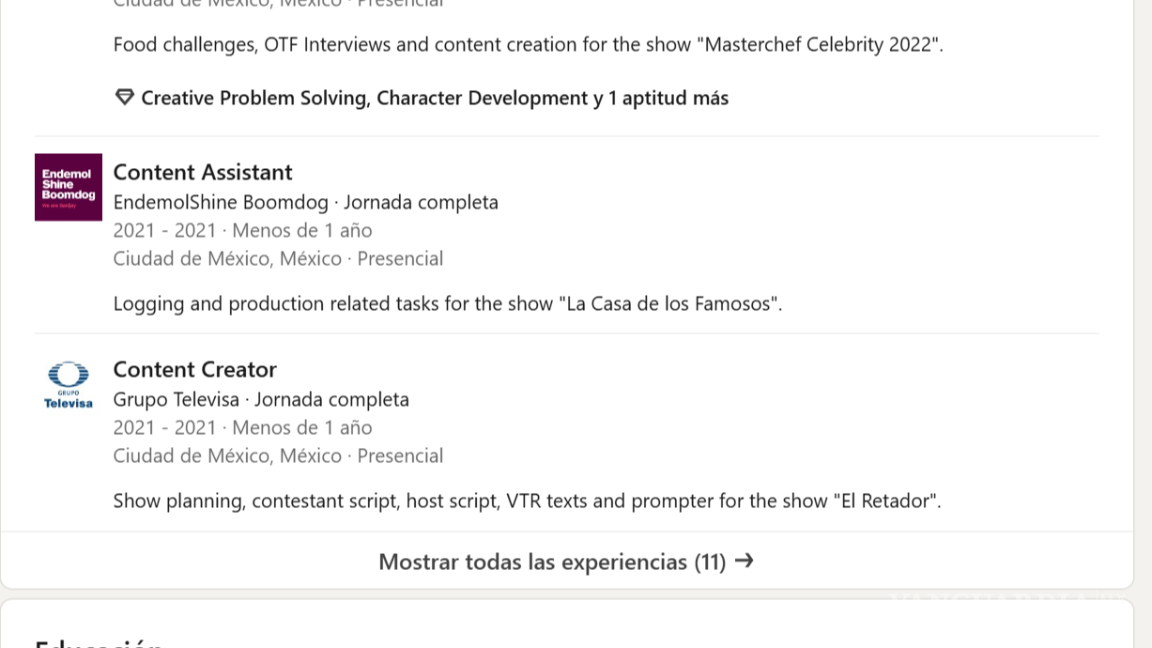Screen dimensions: 1152x648
Task: Click the EndemolShine Boomdog company name
Action: tap(220, 201)
